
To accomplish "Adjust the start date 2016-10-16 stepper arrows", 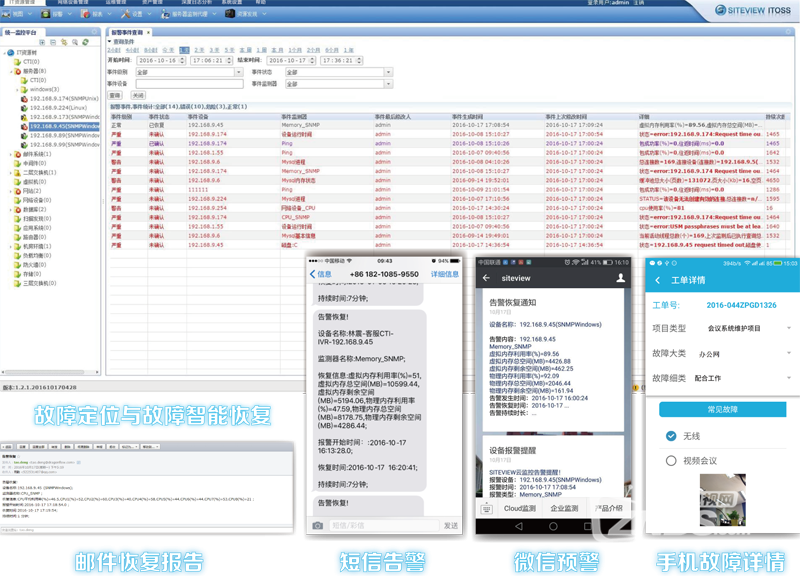I will (182, 61).
